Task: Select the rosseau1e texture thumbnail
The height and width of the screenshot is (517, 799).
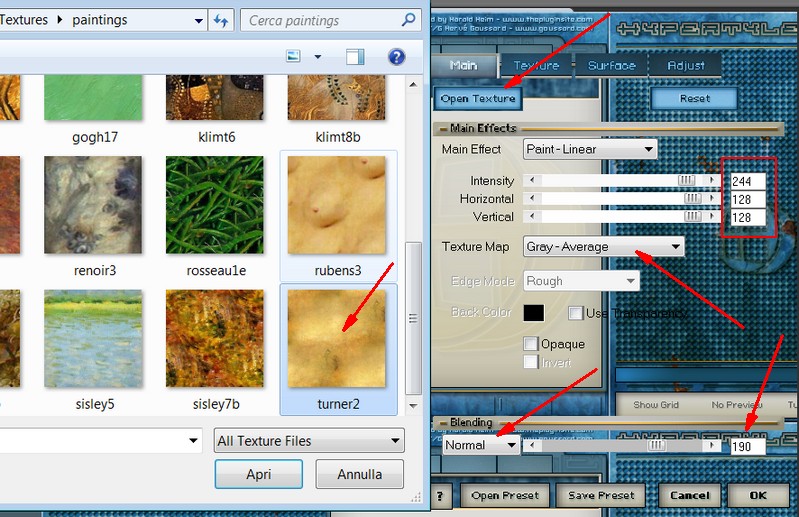Action: [215, 205]
